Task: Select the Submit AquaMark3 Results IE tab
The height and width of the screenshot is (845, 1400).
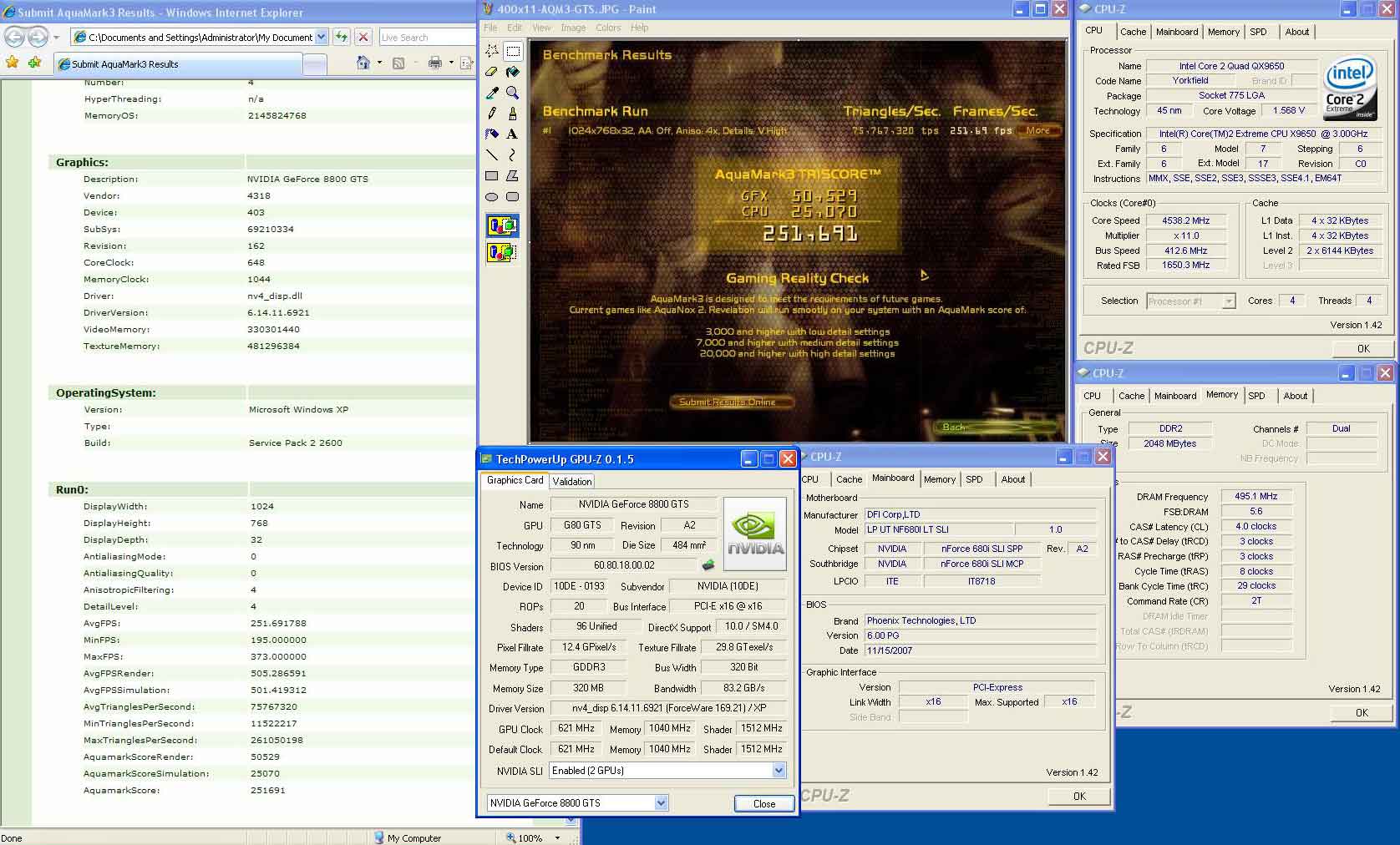Action: [178, 63]
